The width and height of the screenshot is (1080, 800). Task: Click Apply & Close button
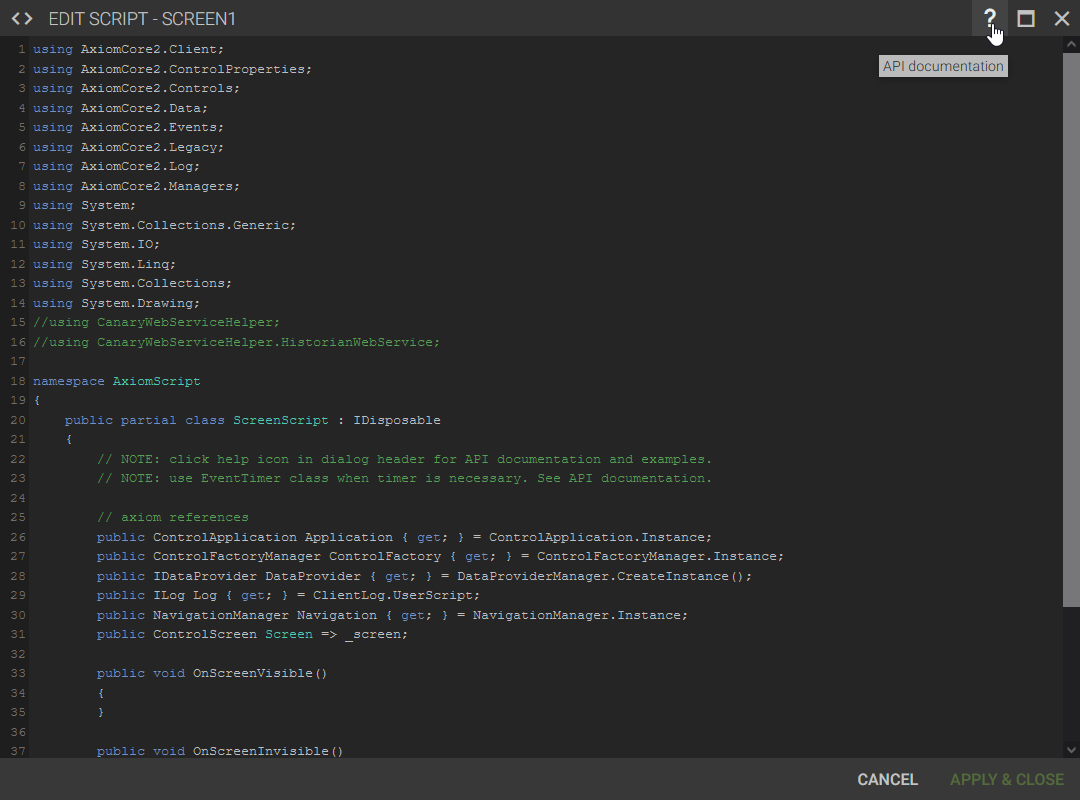(1007, 779)
